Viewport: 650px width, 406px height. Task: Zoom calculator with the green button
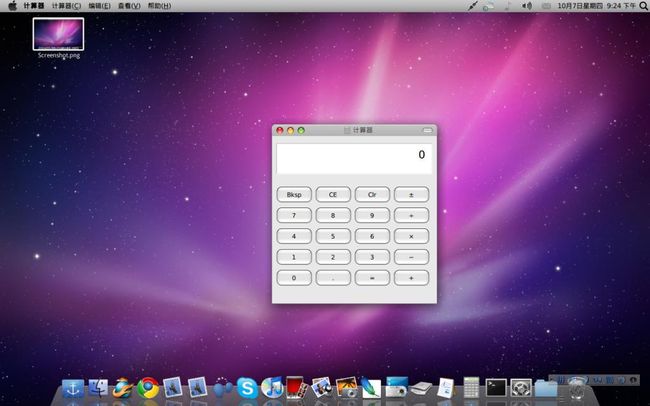pos(301,130)
